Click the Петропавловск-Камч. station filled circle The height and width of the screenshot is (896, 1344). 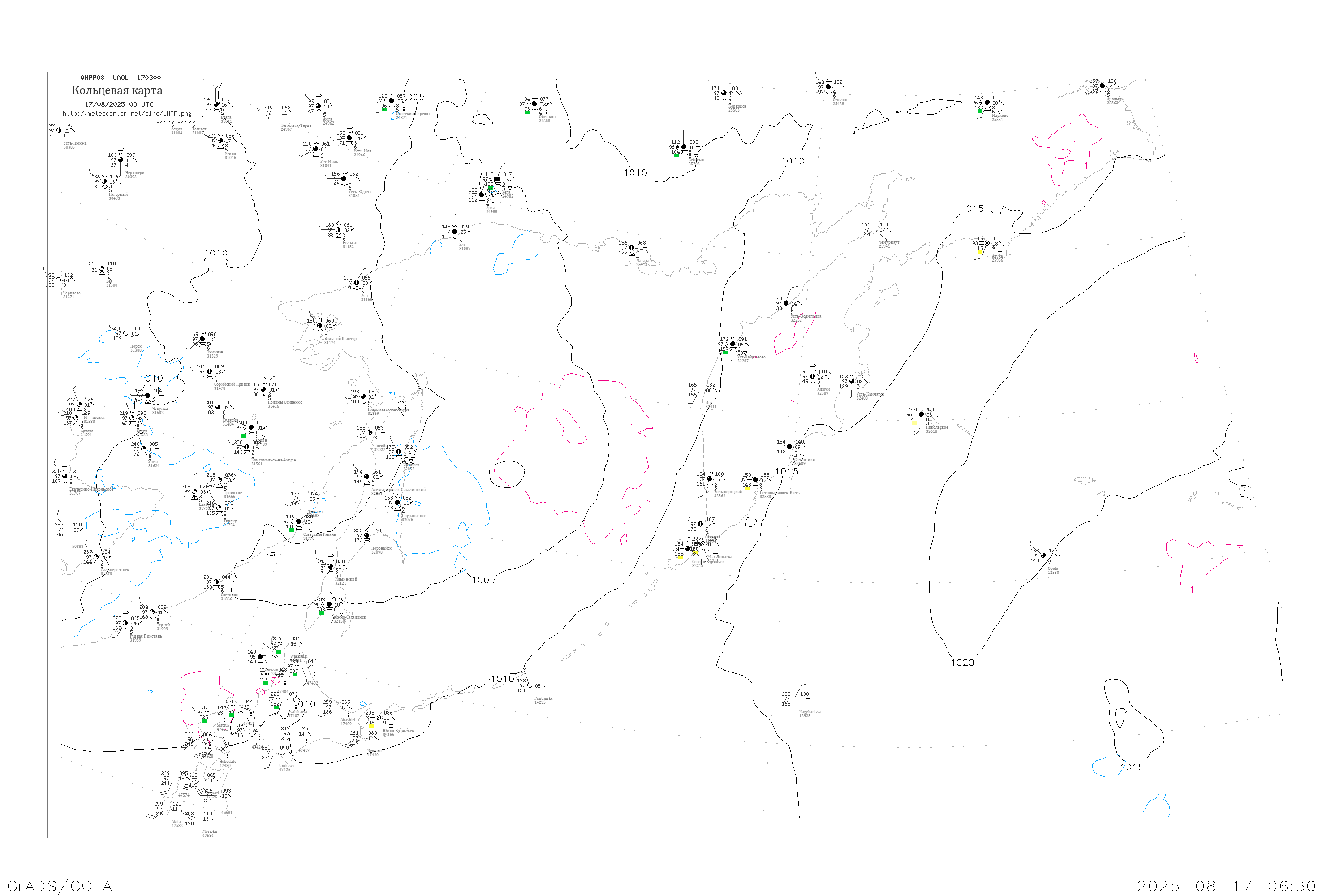pyautogui.click(x=755, y=480)
